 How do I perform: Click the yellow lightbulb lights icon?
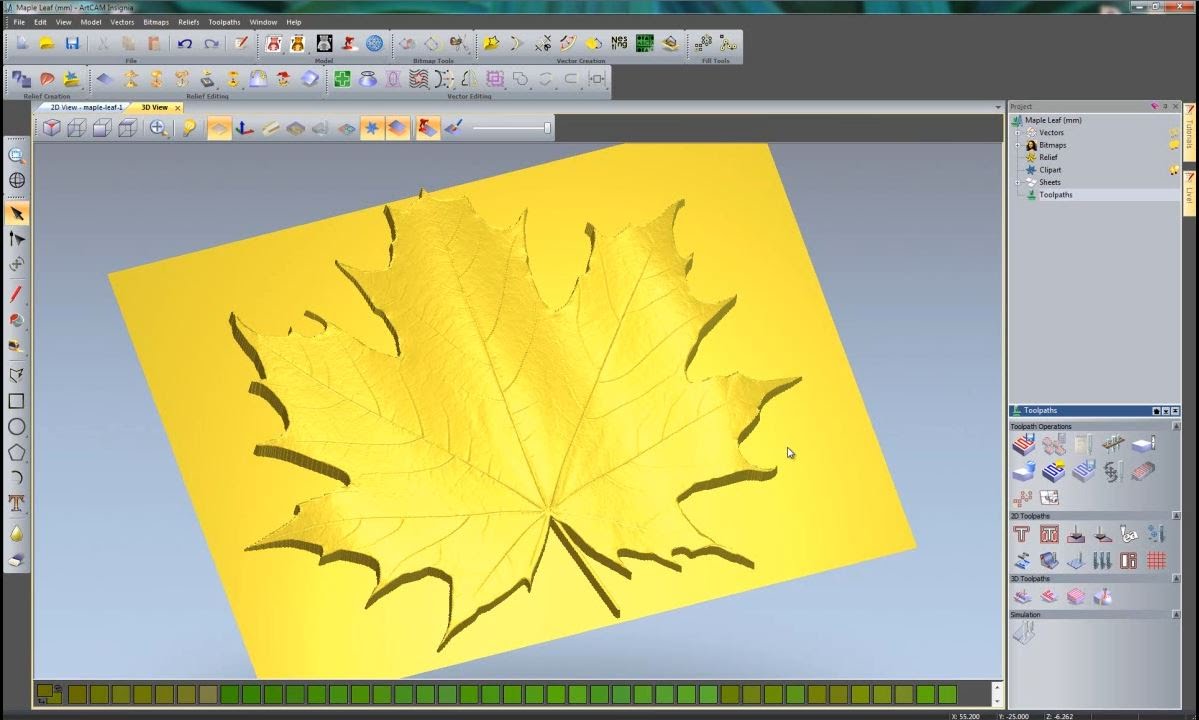(x=189, y=128)
